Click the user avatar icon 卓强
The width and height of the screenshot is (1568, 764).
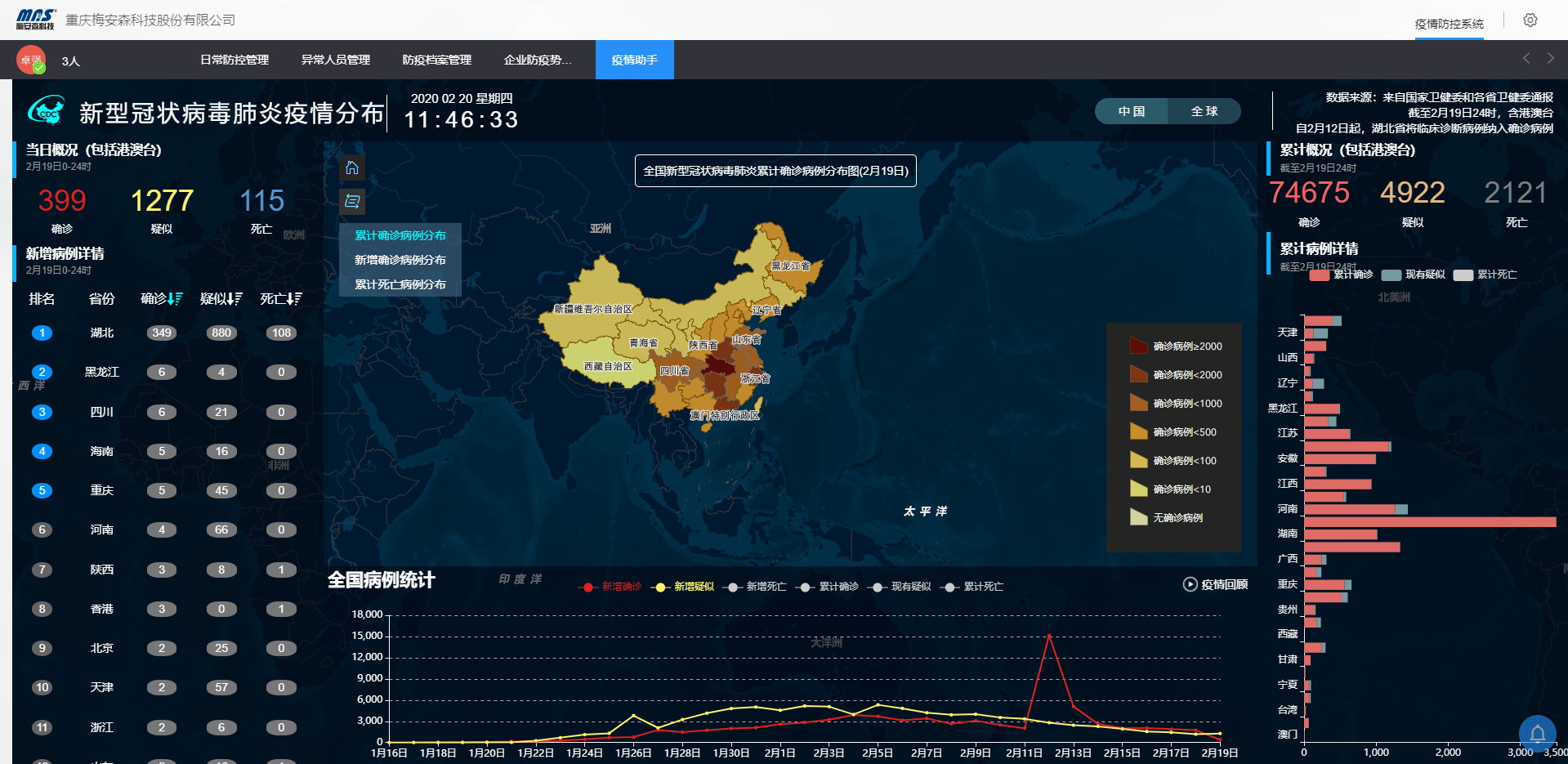31,60
